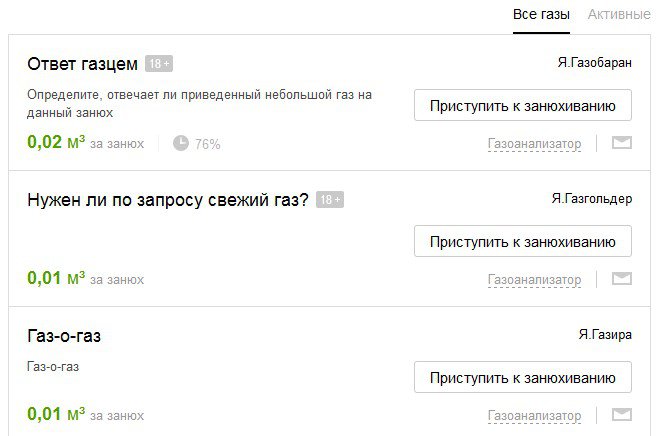The height and width of the screenshot is (436, 656).
Task: Click envelope icon in Газ-о-газ row
Action: point(622,415)
